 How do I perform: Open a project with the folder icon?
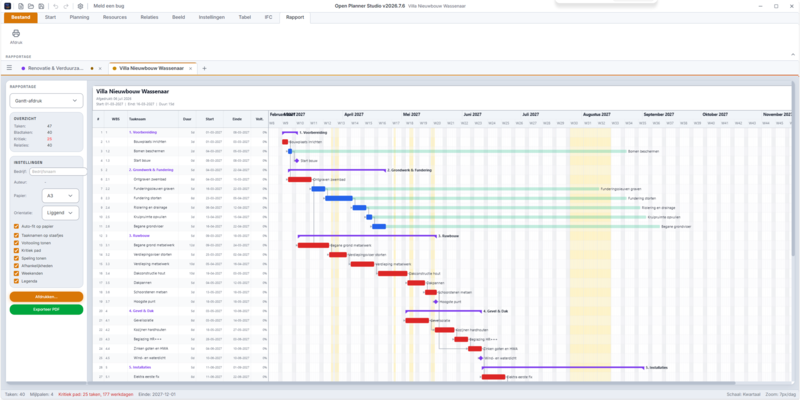click(x=31, y=6)
